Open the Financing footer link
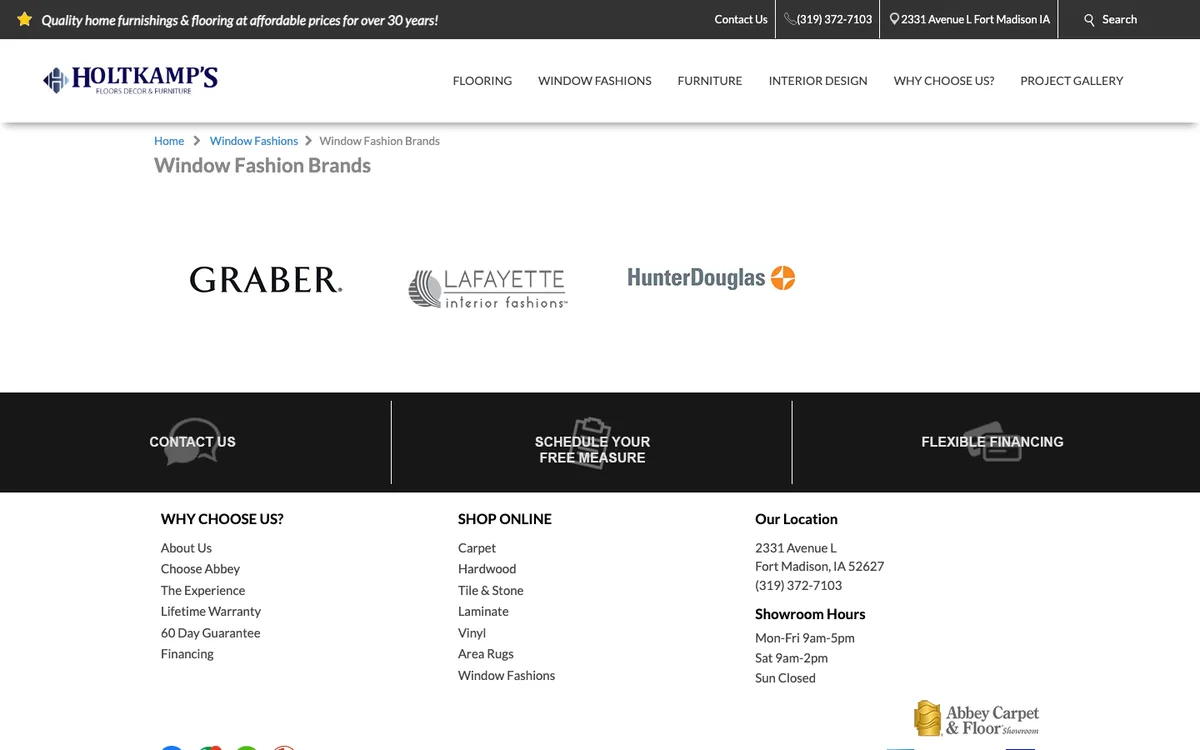 (x=187, y=654)
